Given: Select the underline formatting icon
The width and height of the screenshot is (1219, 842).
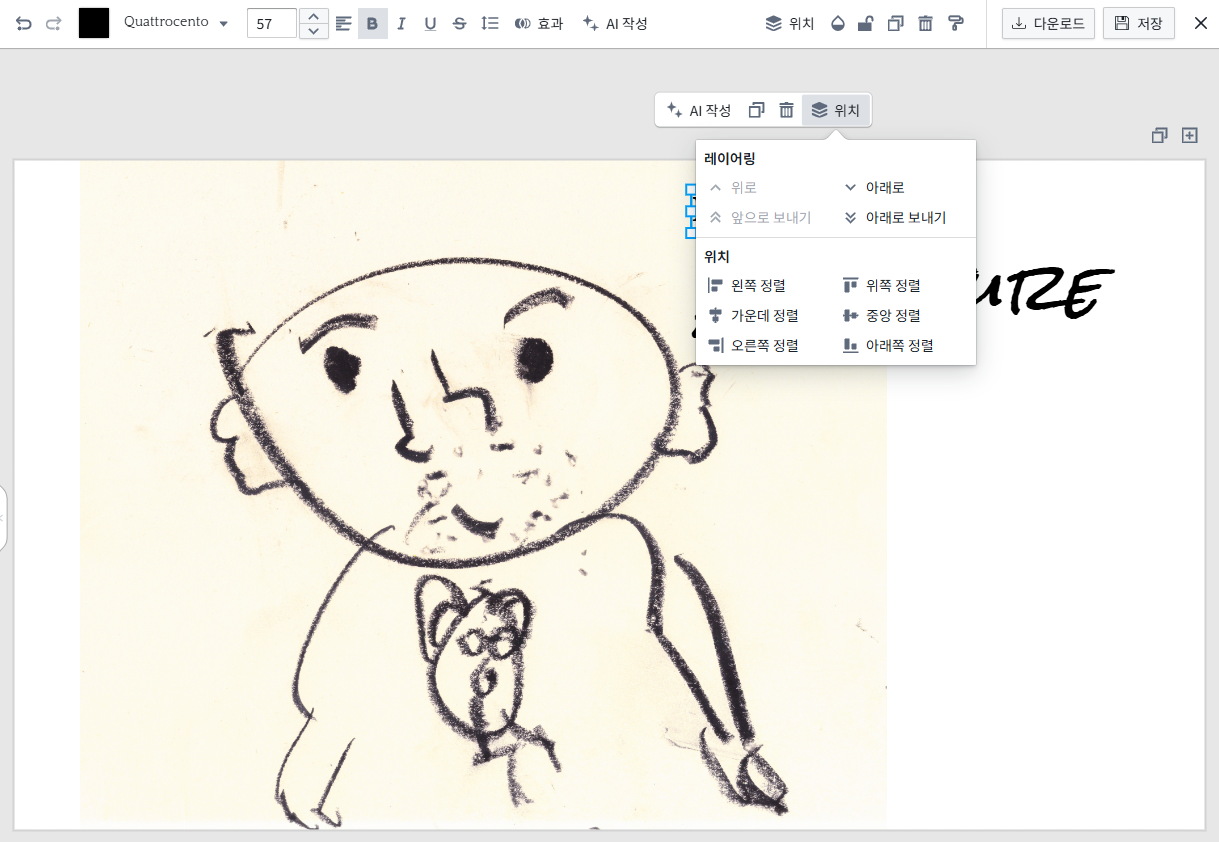Looking at the screenshot, I should tap(430, 23).
